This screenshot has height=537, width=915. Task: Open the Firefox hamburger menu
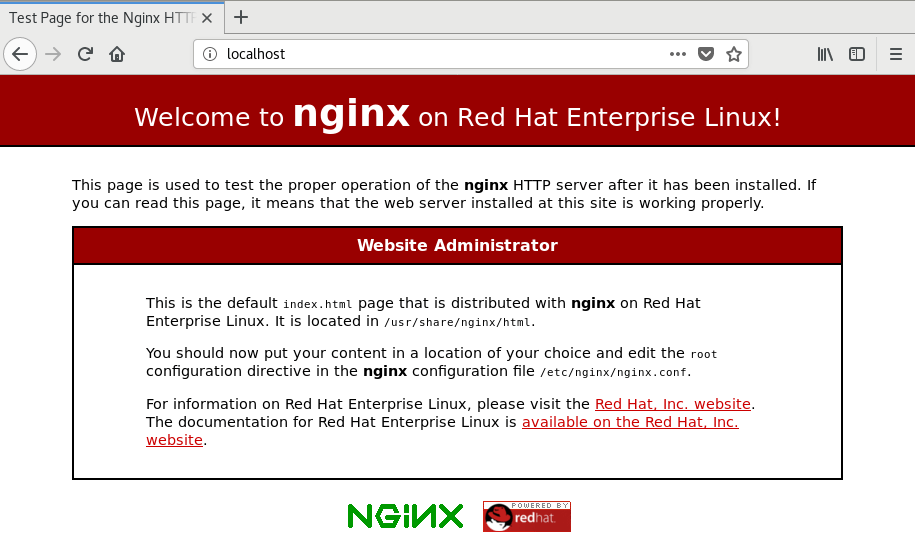point(896,54)
